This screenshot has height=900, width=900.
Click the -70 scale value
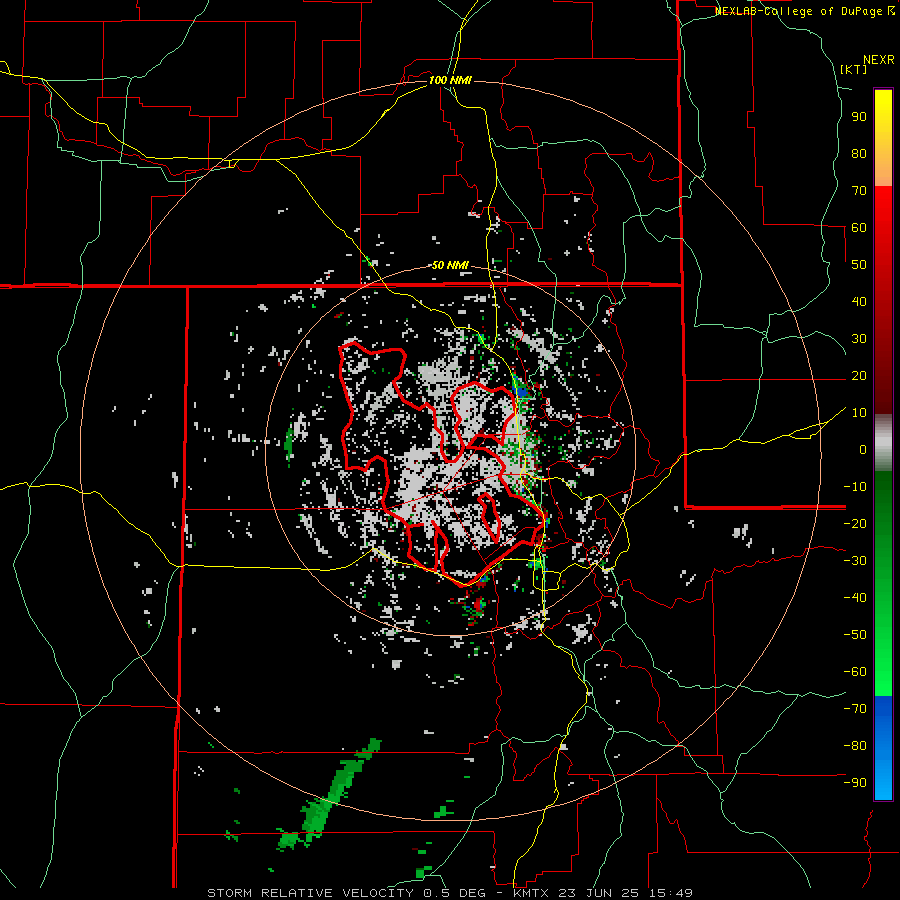pos(855,709)
